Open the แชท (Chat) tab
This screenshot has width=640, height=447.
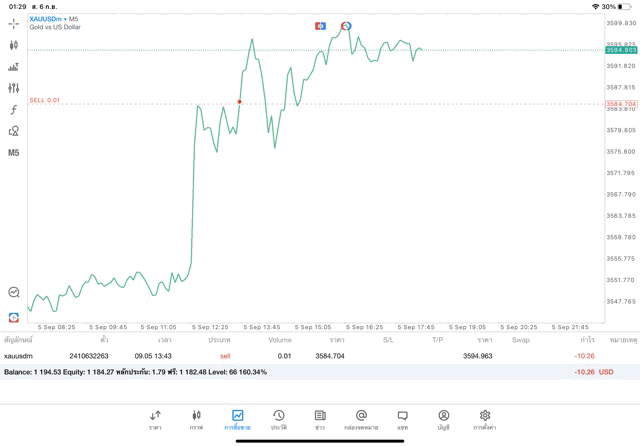[402, 419]
